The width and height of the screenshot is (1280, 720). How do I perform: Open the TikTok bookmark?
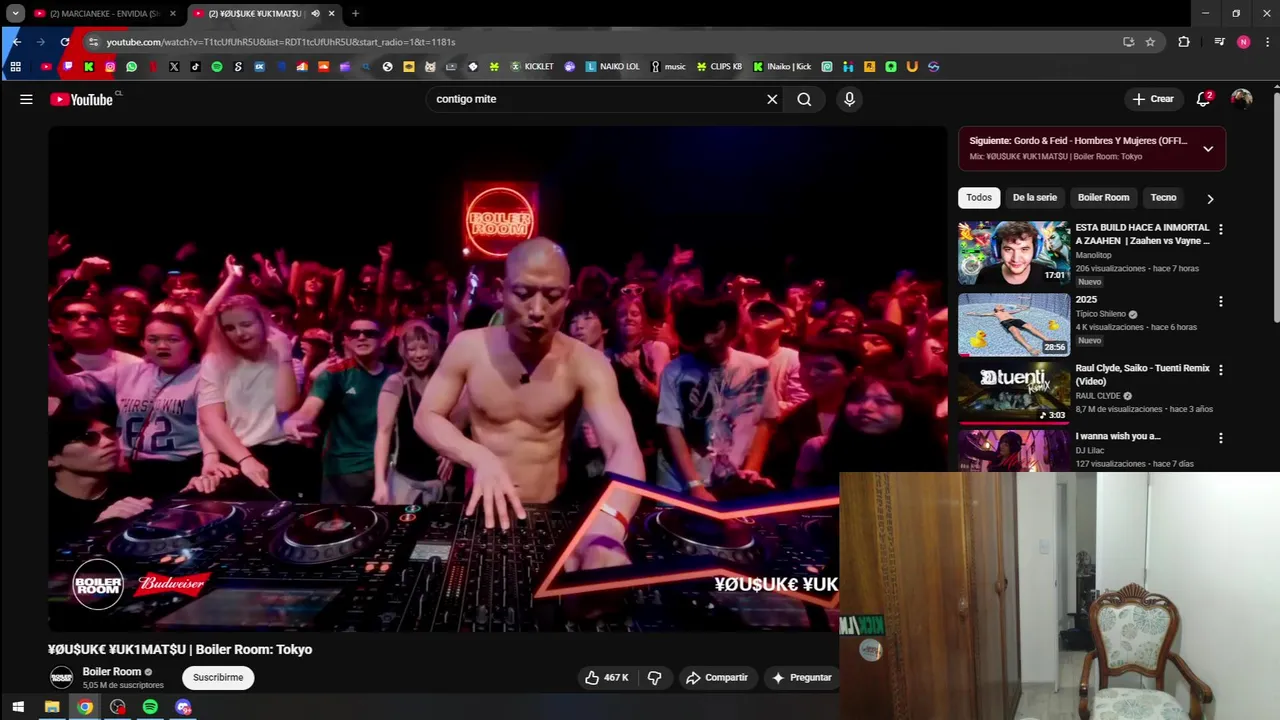tap(195, 67)
